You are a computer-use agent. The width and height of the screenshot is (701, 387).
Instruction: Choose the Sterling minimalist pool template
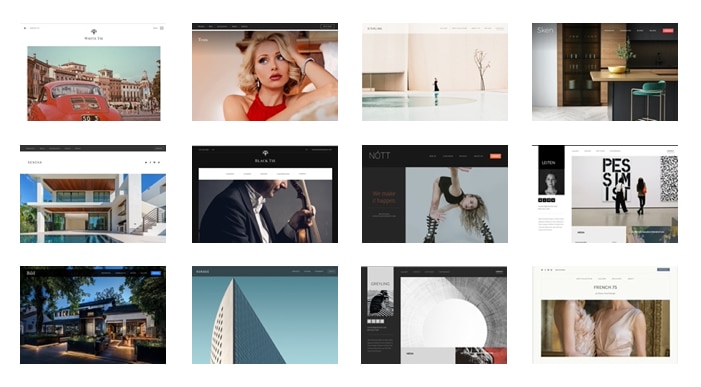pyautogui.click(x=435, y=72)
